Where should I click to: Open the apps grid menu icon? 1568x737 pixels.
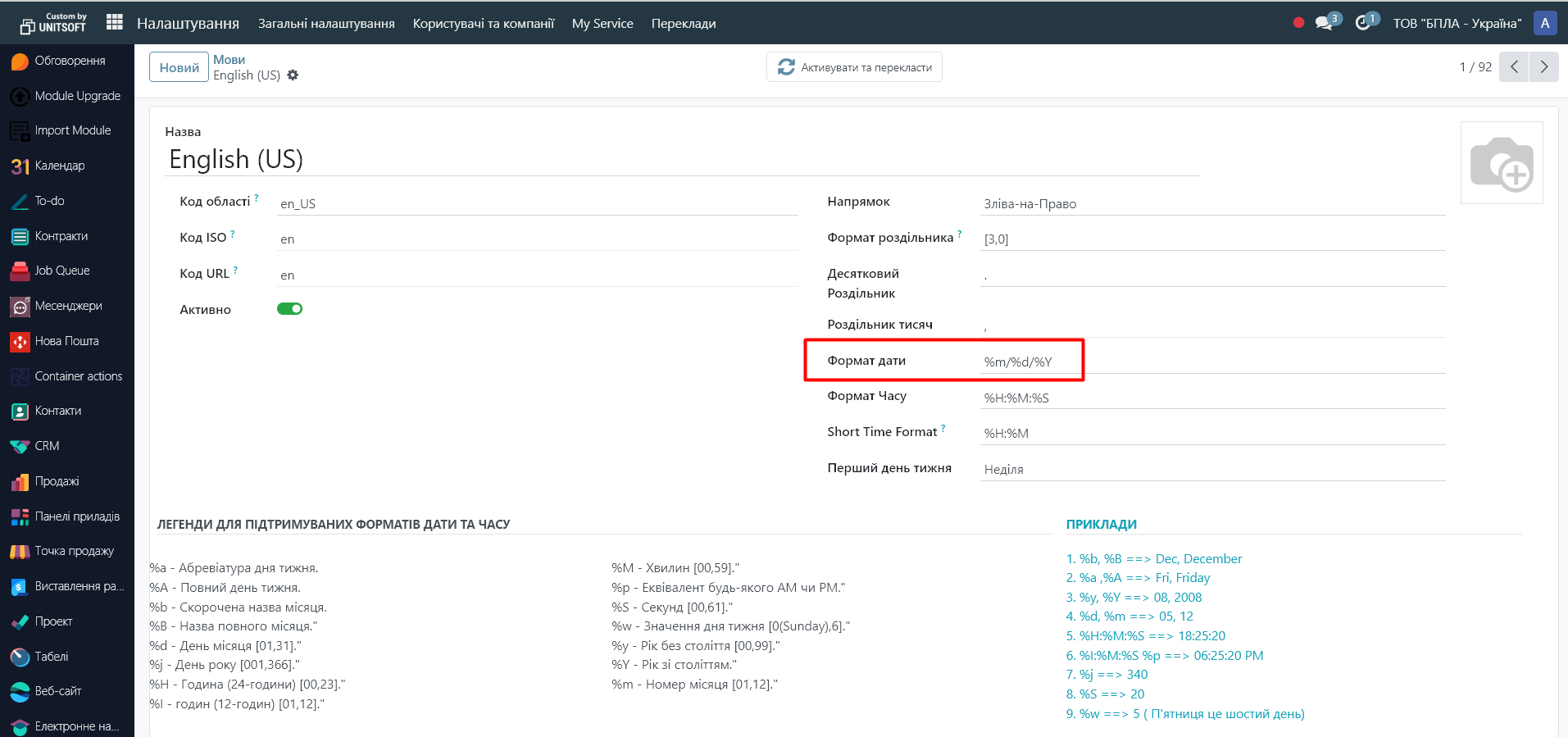[x=115, y=23]
